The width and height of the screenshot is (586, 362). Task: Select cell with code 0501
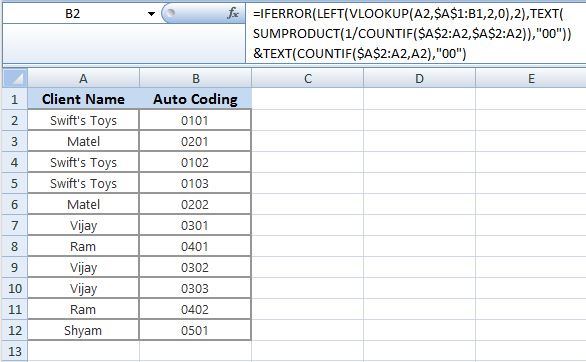pos(195,330)
